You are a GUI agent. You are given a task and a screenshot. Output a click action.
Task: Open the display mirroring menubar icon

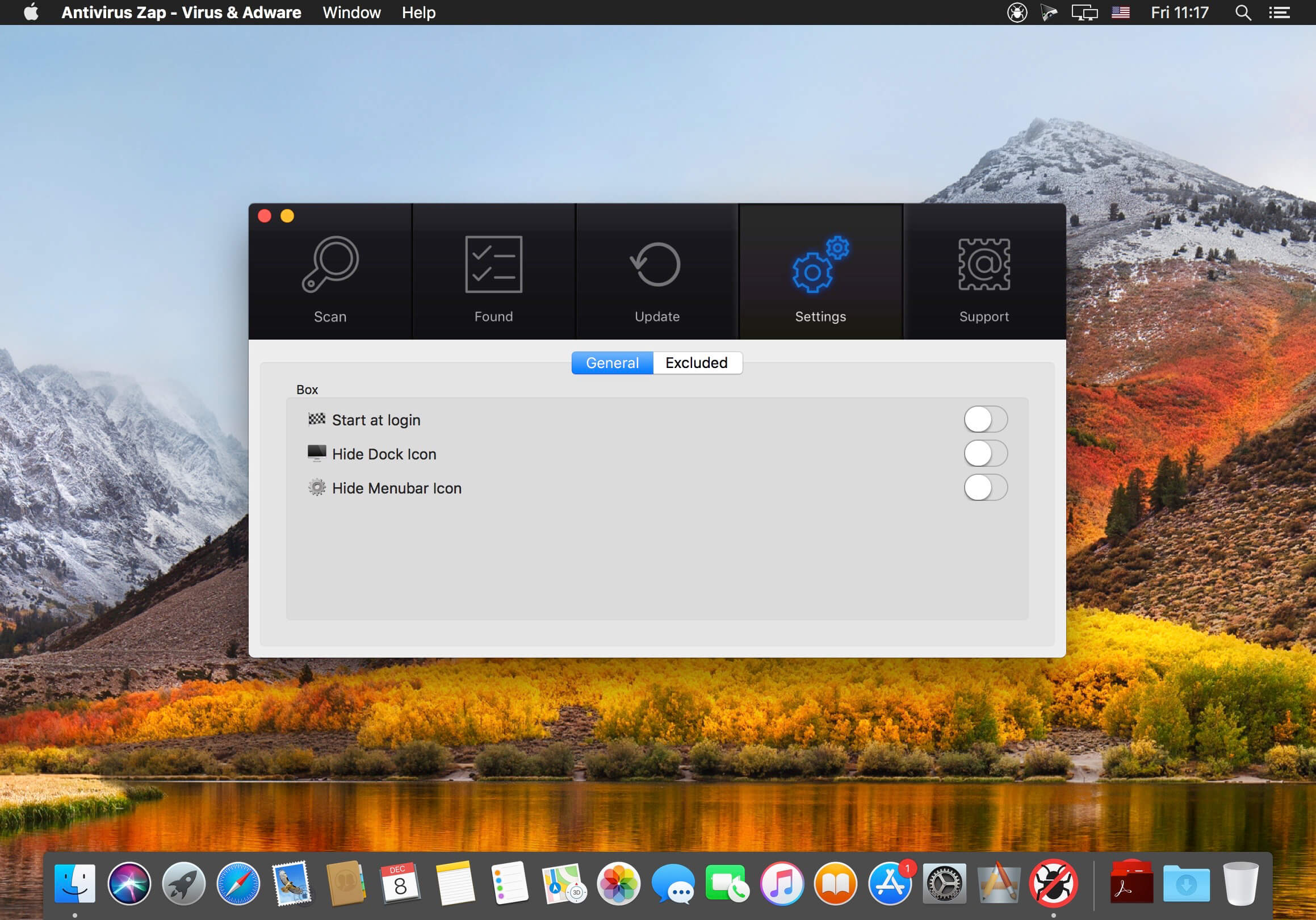pyautogui.click(x=1084, y=12)
